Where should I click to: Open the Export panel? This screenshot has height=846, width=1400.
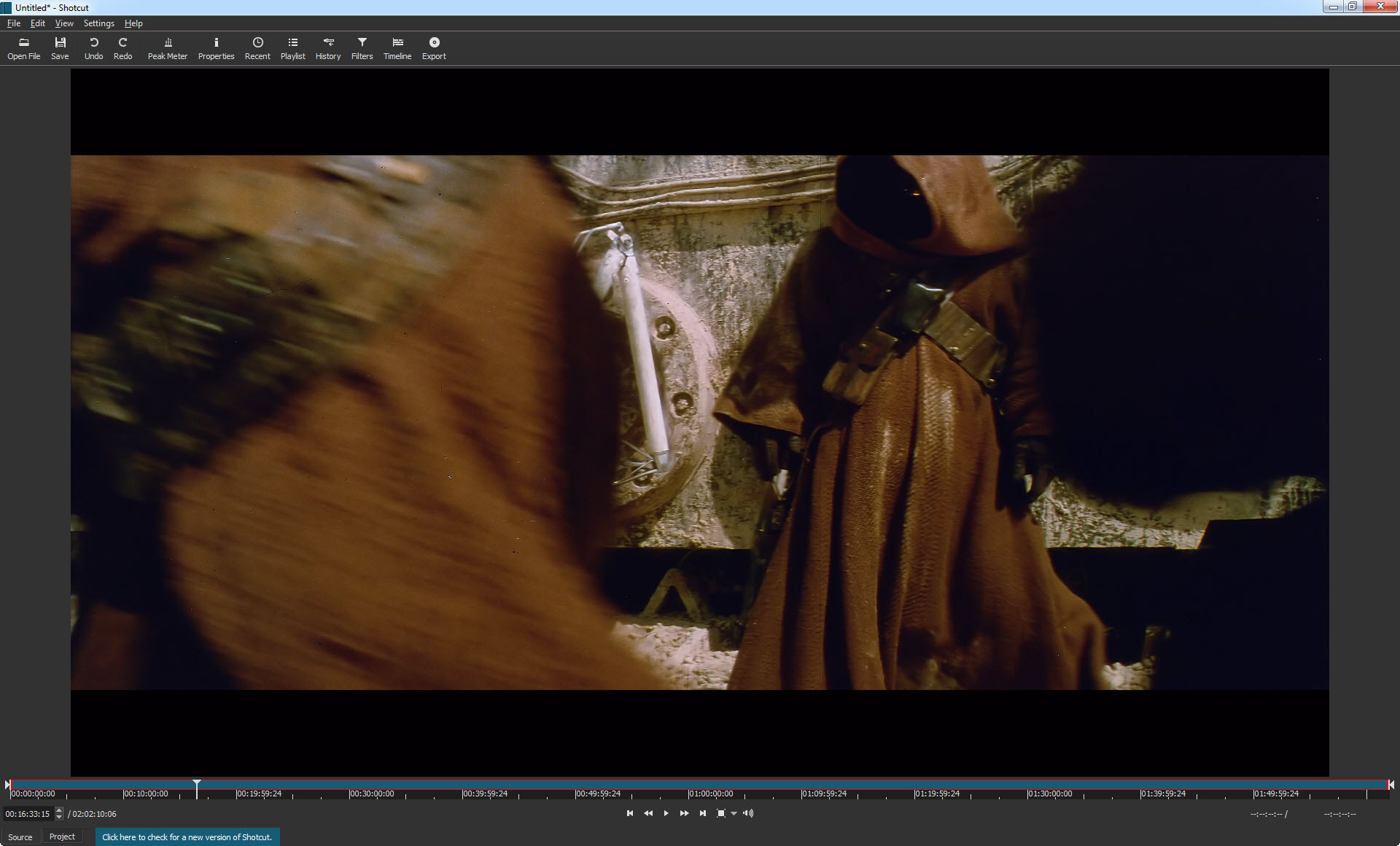[x=434, y=48]
